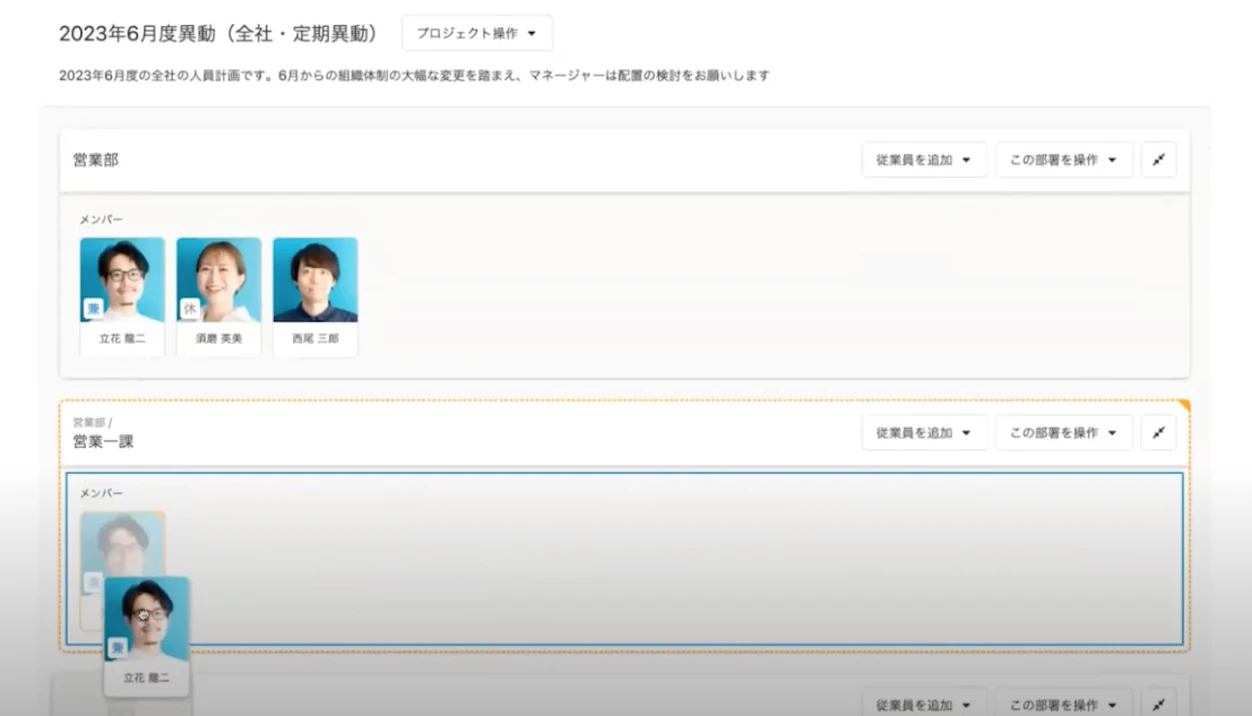Click the dragged 立花 龍二 card
The width and height of the screenshot is (1252, 716).
click(x=147, y=636)
